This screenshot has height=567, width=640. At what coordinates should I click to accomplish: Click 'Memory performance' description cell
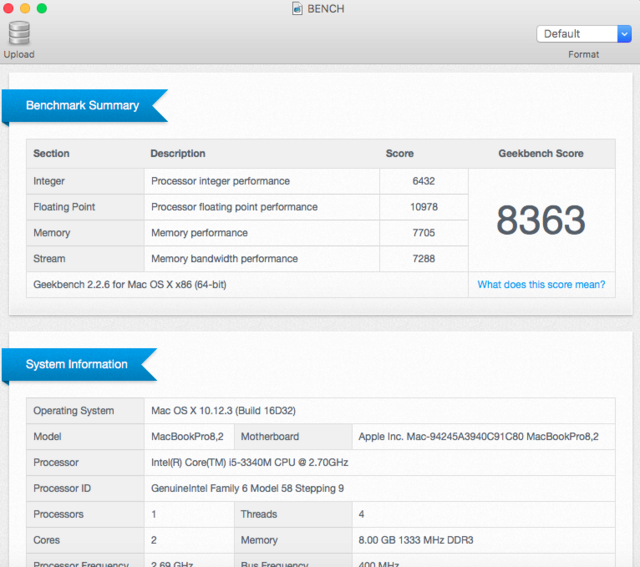(262, 233)
